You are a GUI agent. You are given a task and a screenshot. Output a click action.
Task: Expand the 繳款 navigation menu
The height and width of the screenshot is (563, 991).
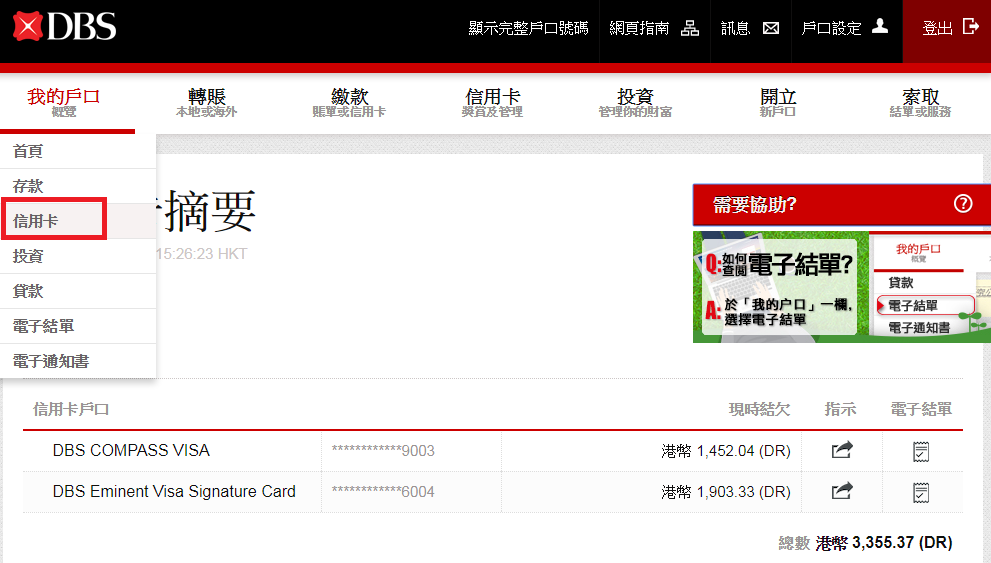(349, 102)
